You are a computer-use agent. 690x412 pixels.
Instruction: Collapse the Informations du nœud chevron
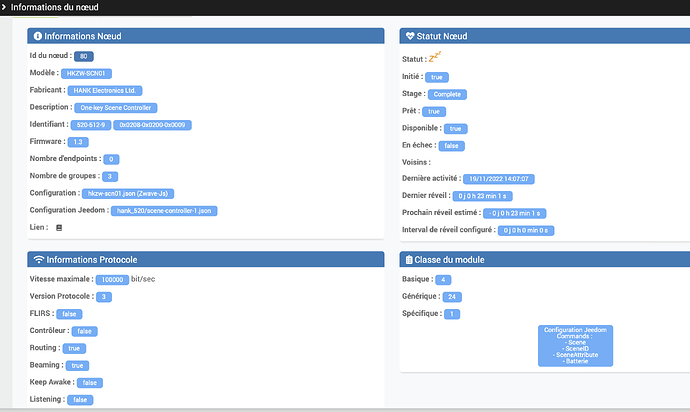tap(4, 7)
